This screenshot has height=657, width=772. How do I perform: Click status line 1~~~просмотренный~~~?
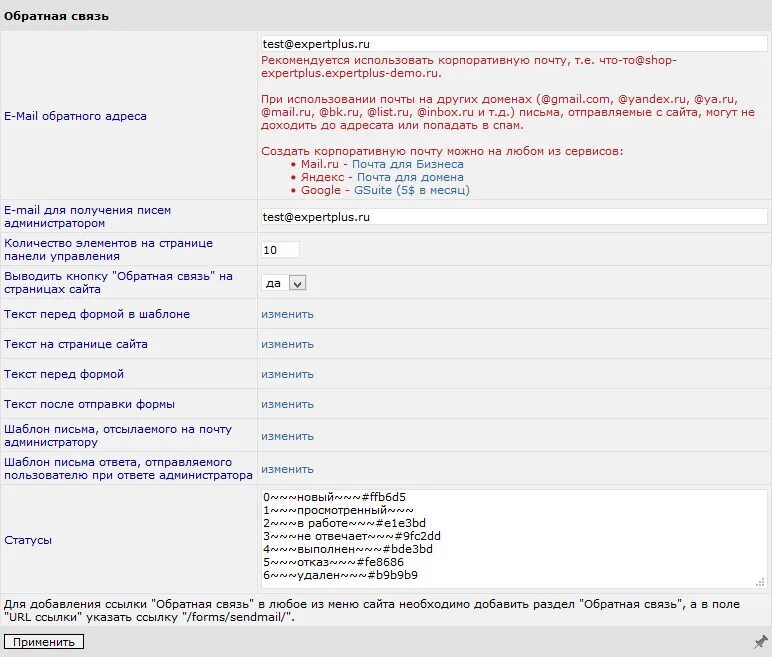pos(338,510)
